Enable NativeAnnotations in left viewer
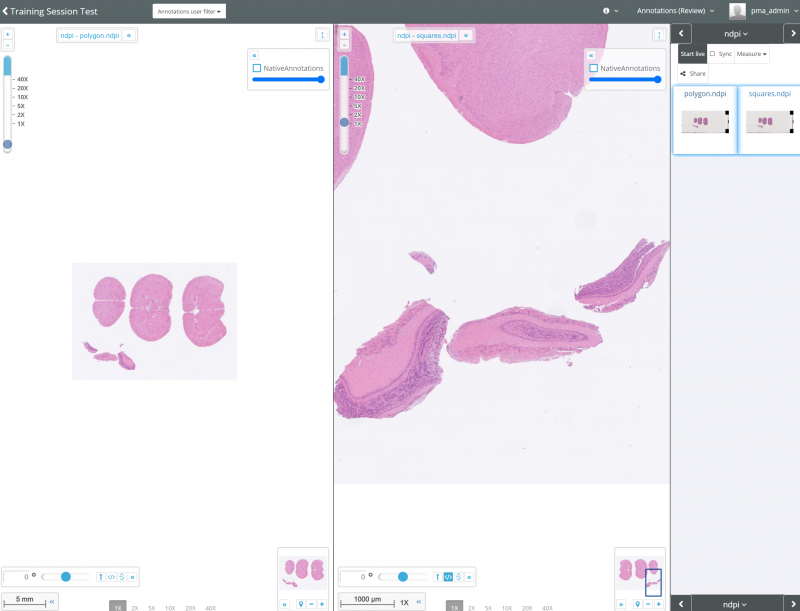The height and width of the screenshot is (611, 800). point(257,68)
